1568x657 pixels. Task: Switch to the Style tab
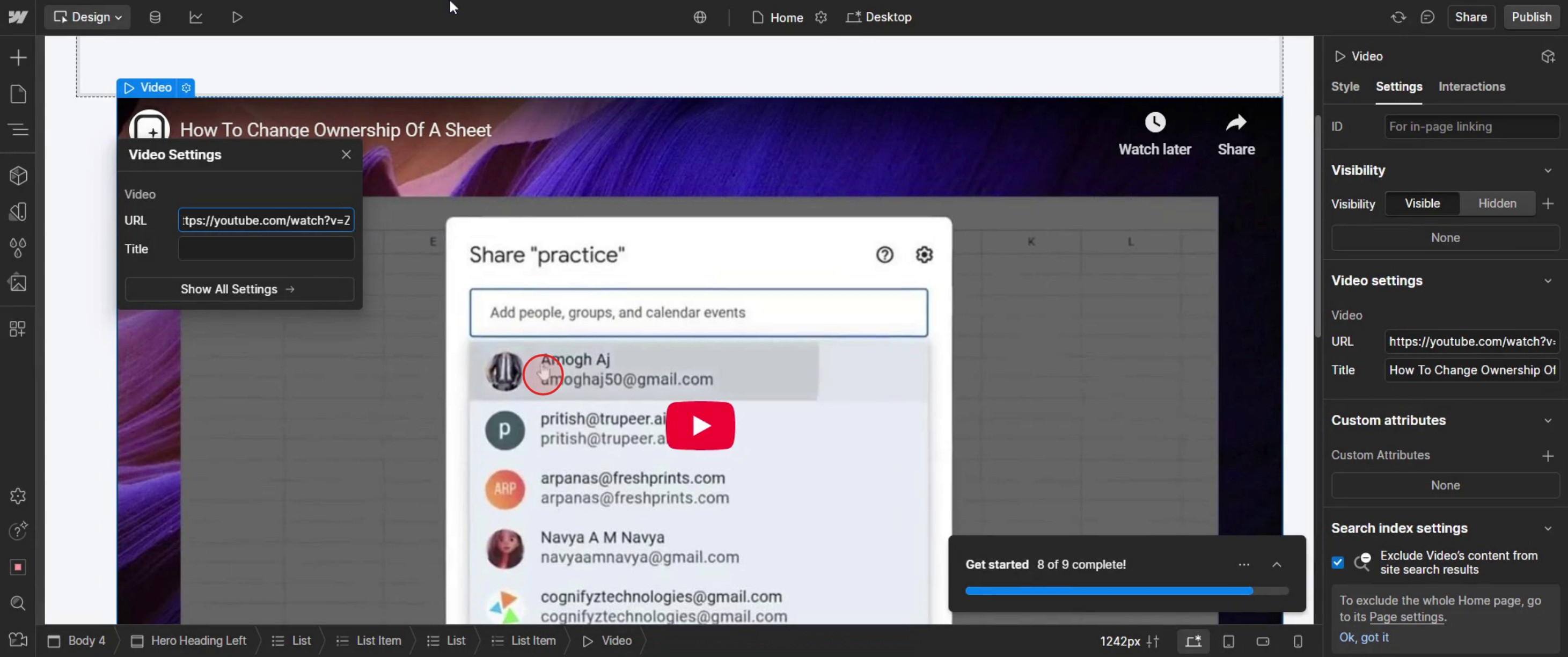(x=1345, y=86)
